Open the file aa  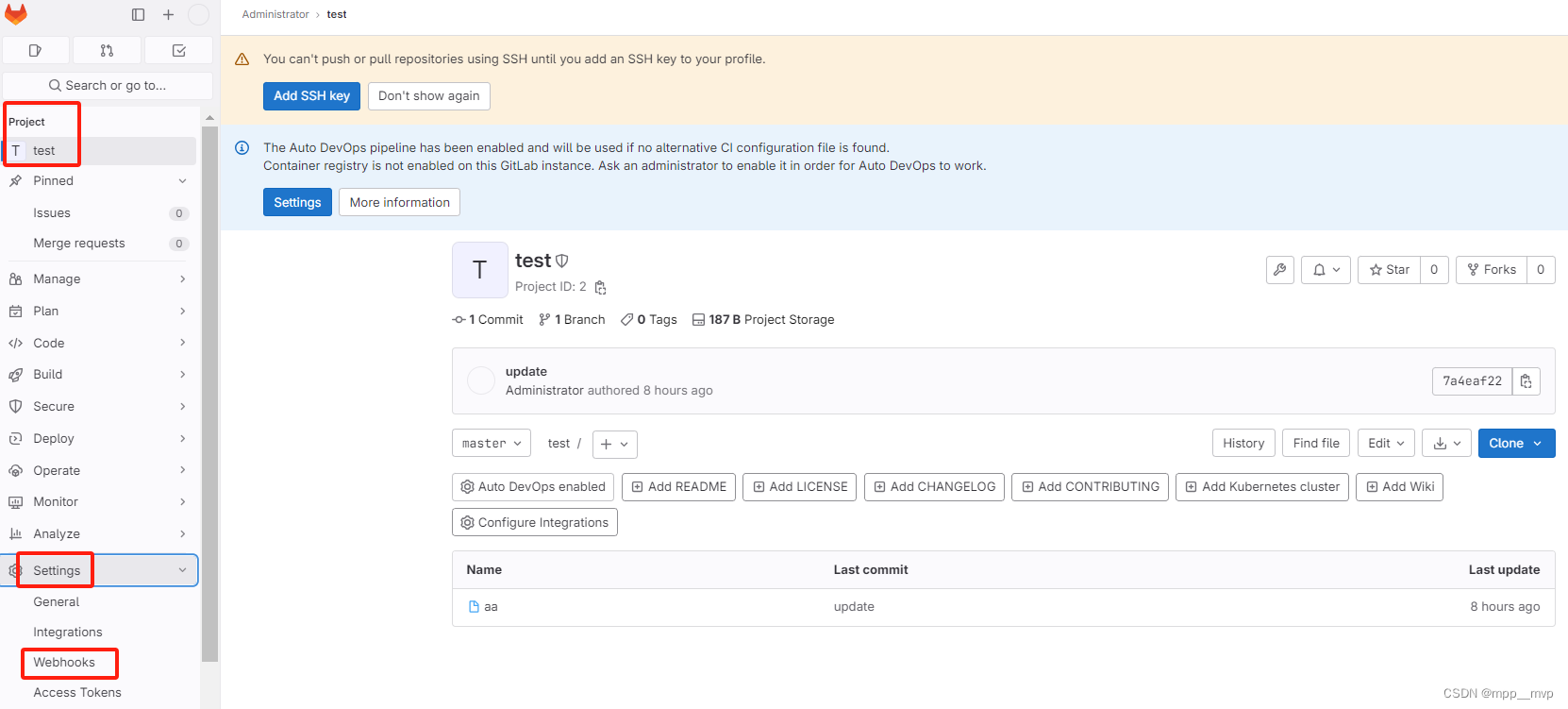point(491,607)
